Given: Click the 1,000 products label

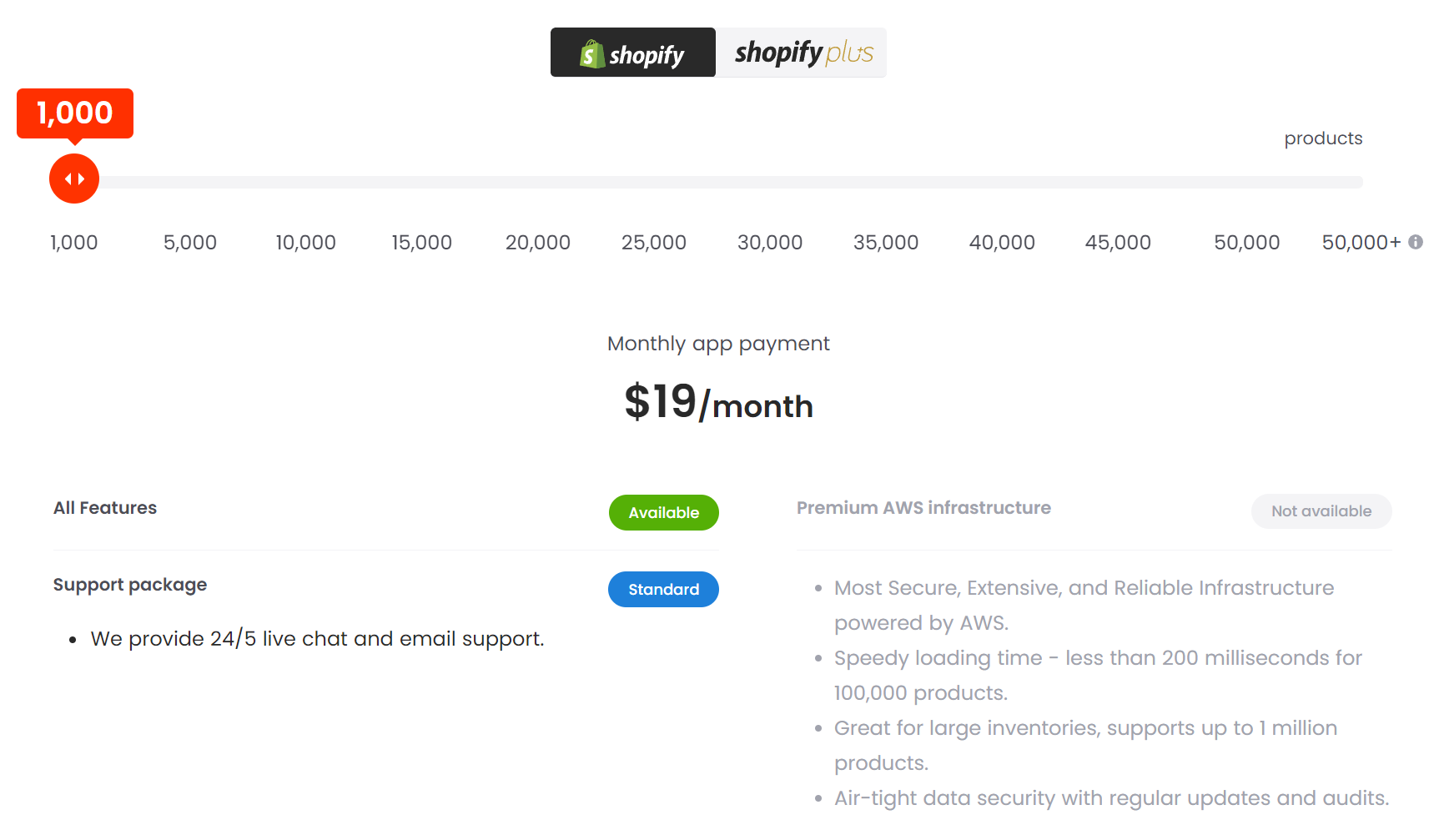Looking at the screenshot, I should pyautogui.click(x=74, y=243).
